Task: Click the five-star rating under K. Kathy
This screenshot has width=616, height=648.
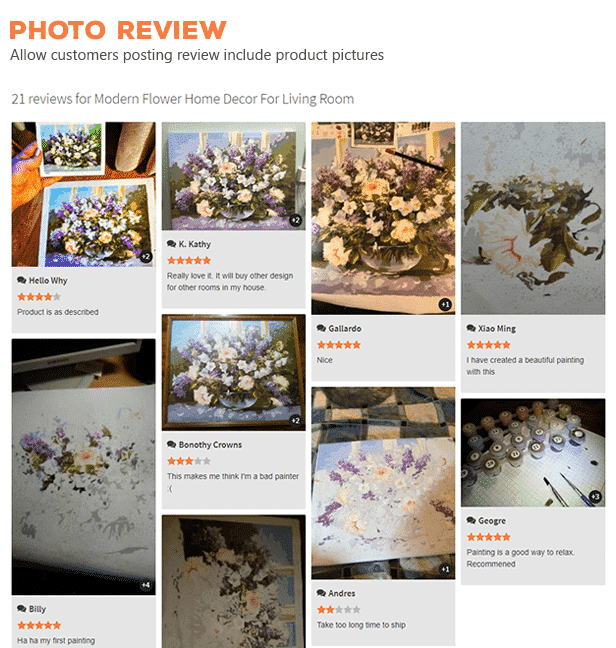Action: pos(189,260)
